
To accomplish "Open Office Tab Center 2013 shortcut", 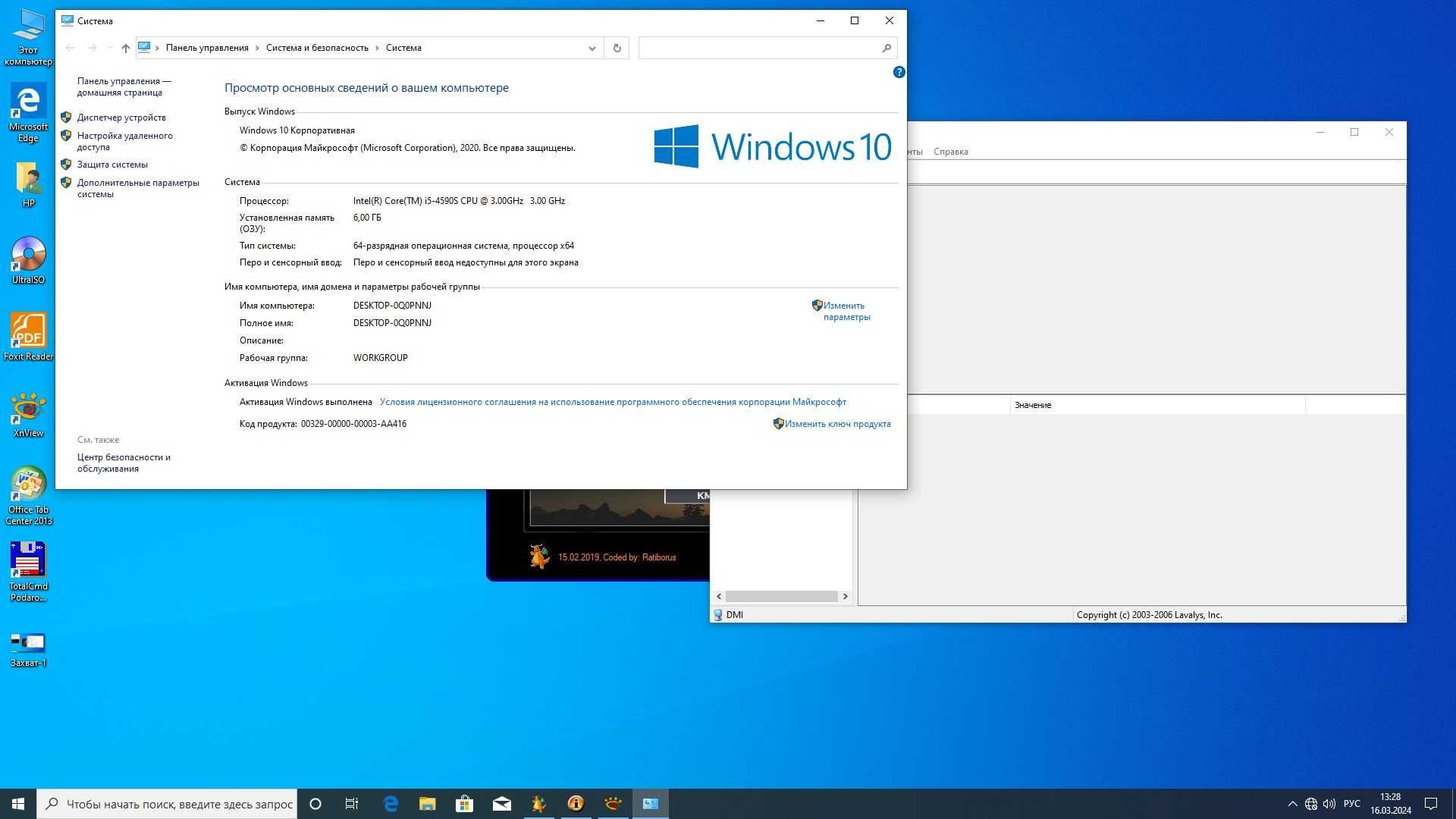I will 28,496.
